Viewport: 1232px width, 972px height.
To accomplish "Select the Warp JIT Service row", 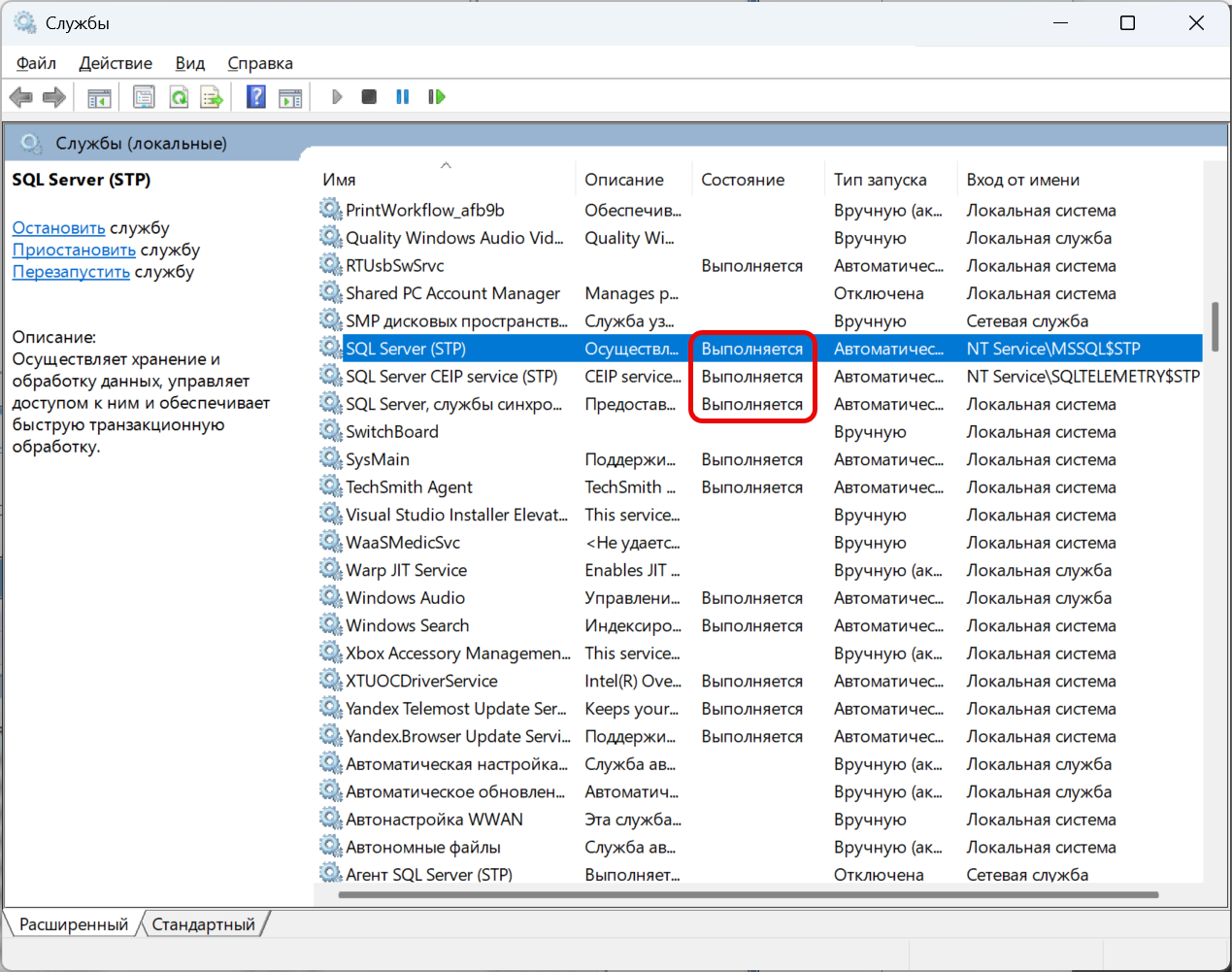I will tap(759, 570).
